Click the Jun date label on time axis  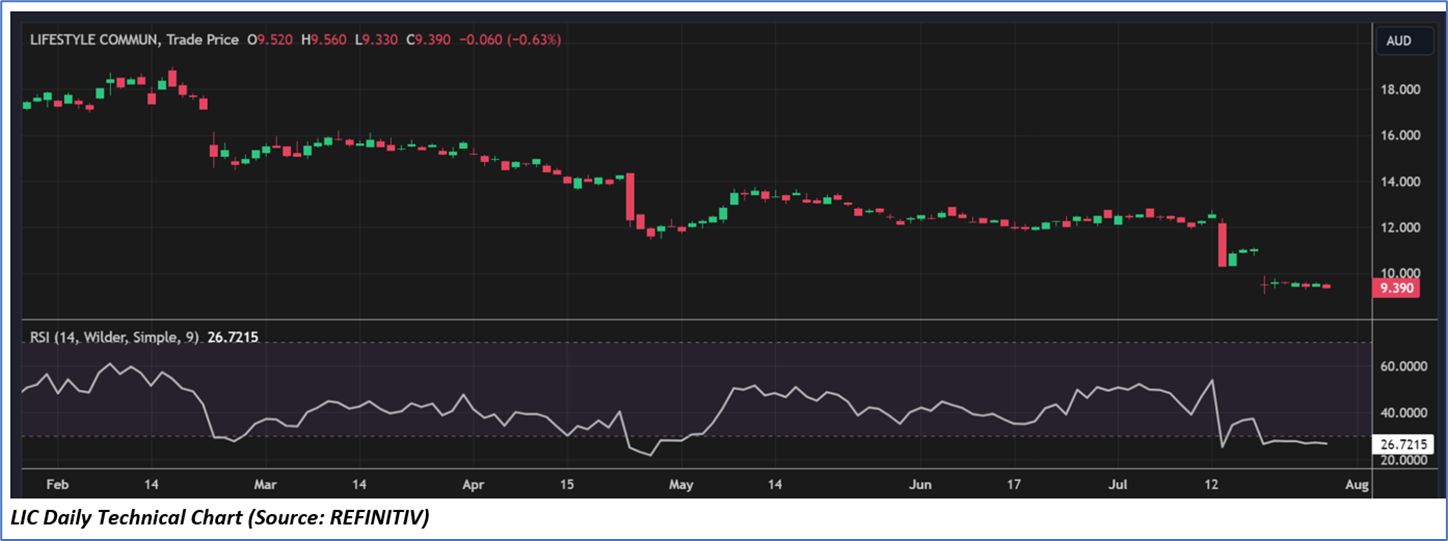[921, 484]
